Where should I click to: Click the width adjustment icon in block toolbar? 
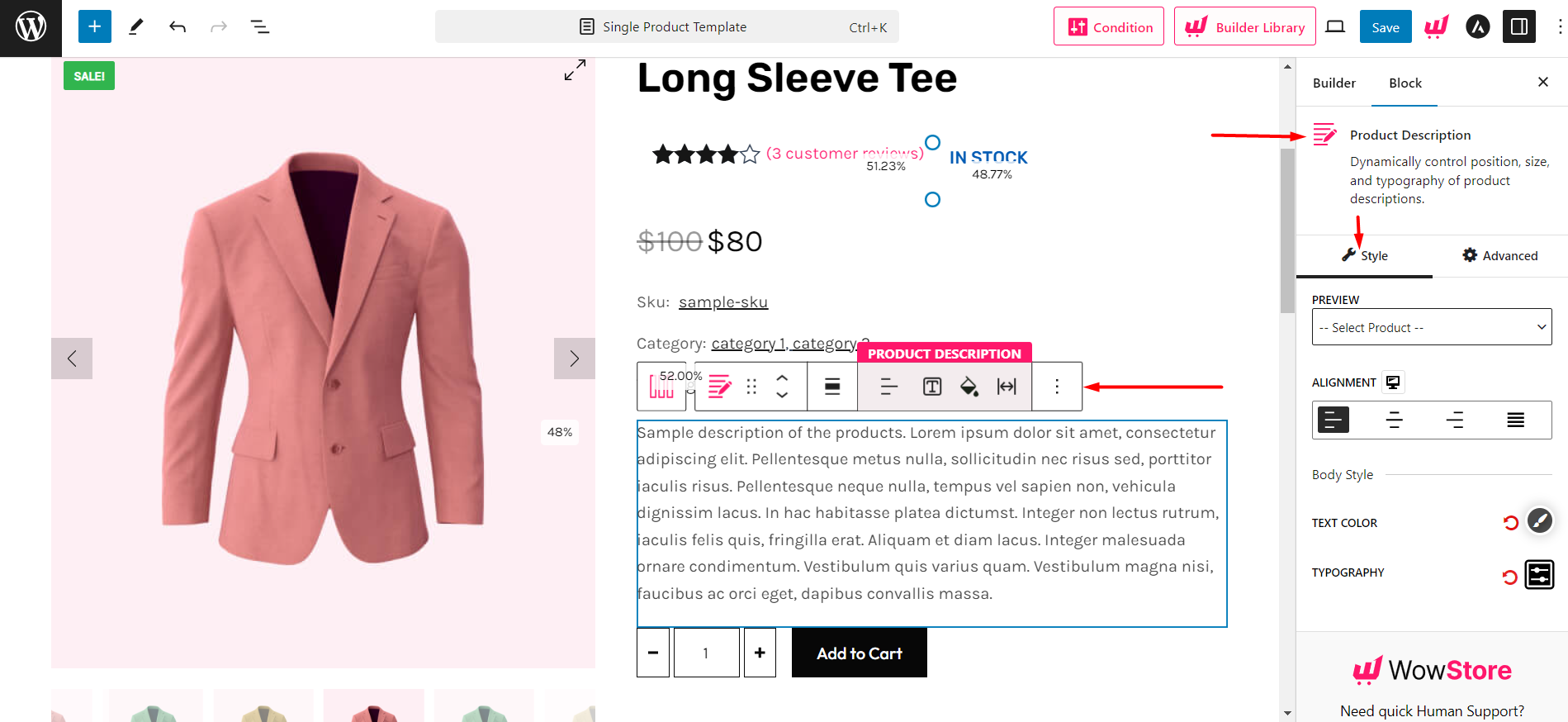coord(1007,386)
